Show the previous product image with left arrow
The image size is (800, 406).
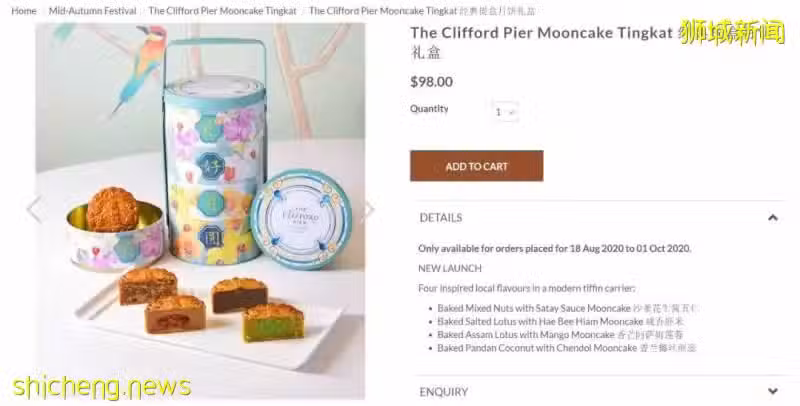34,209
